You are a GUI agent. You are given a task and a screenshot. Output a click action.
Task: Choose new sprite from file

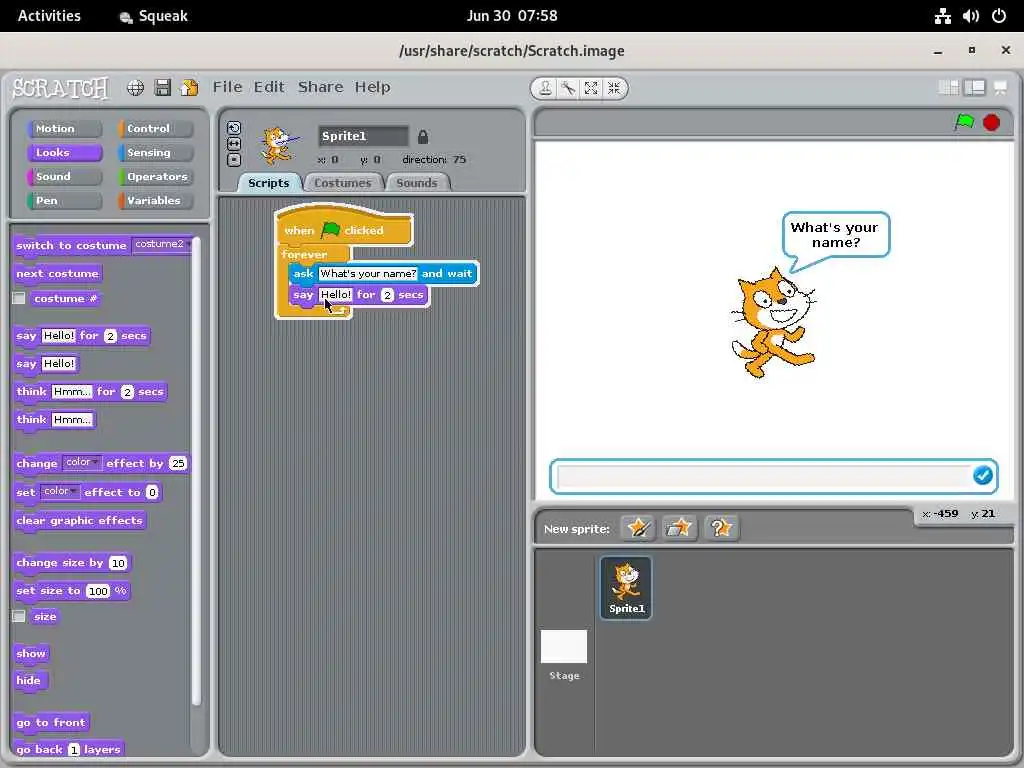[679, 528]
